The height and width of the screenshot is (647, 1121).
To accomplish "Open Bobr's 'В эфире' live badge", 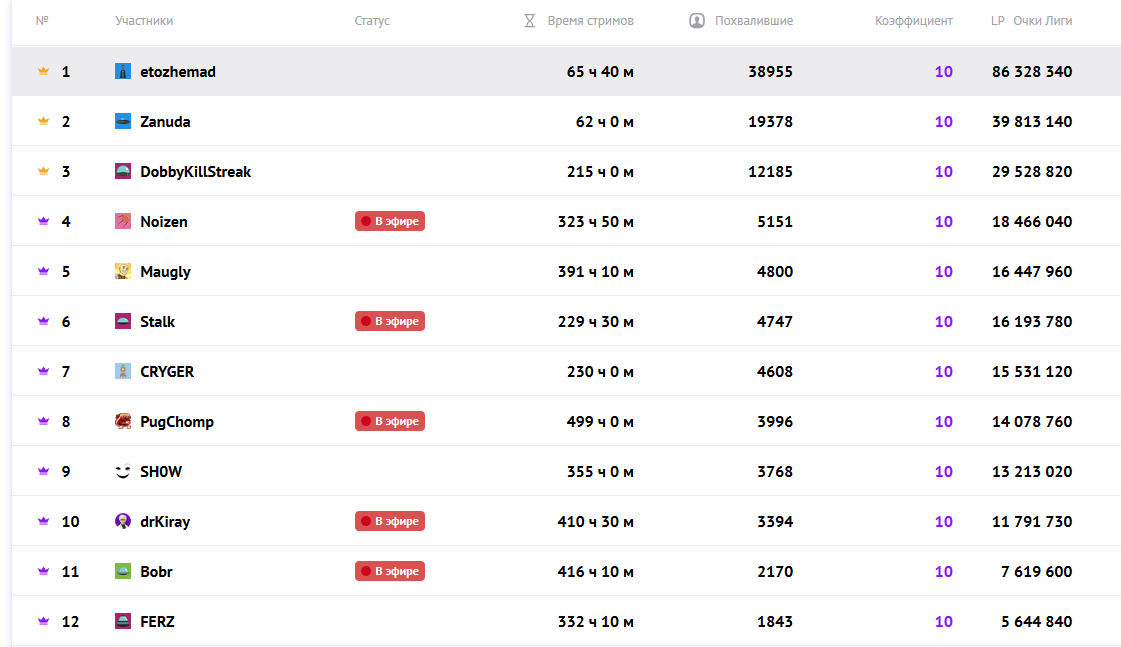I will (390, 571).
